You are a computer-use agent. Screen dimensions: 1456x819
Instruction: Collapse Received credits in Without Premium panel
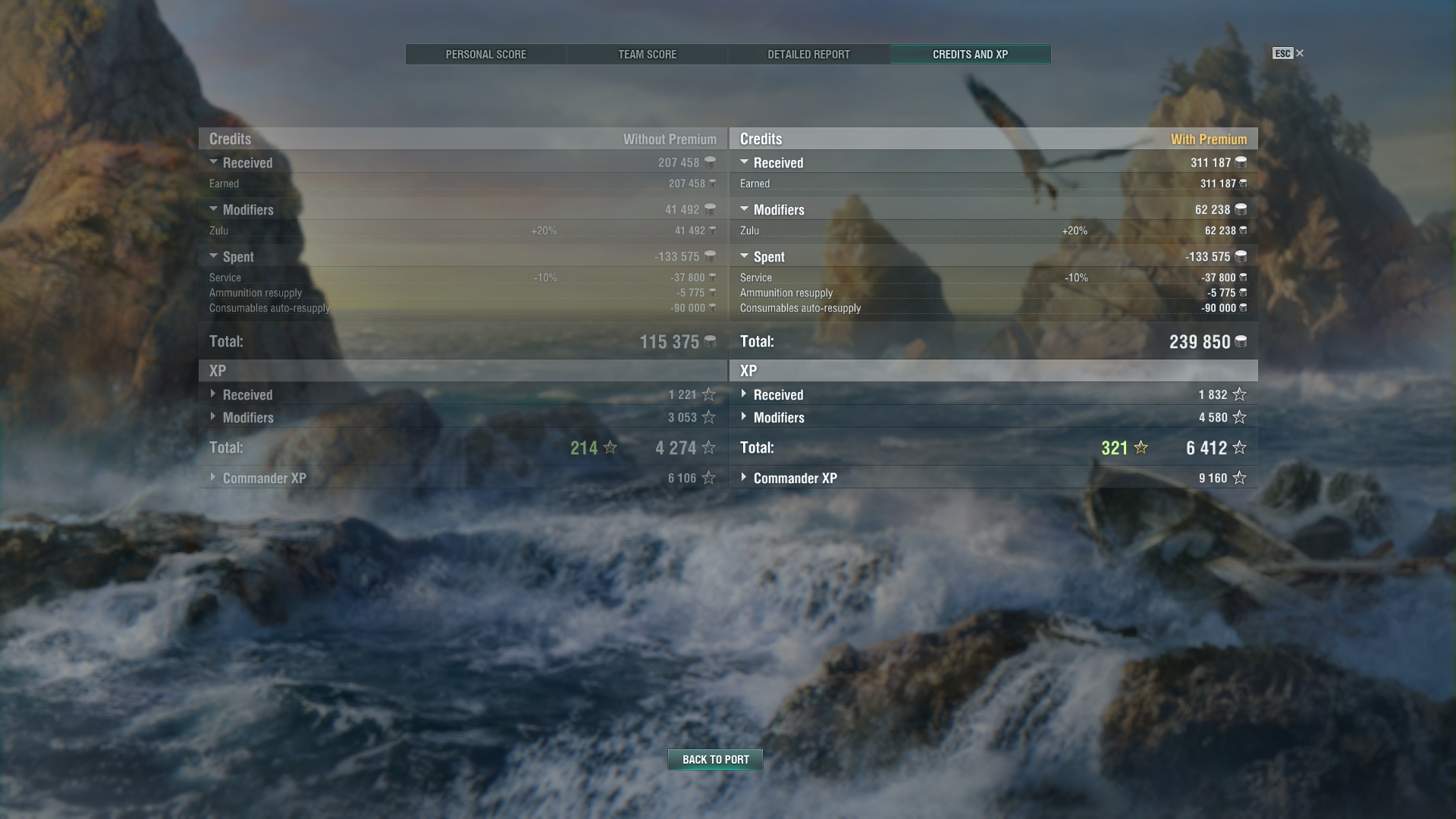click(213, 162)
